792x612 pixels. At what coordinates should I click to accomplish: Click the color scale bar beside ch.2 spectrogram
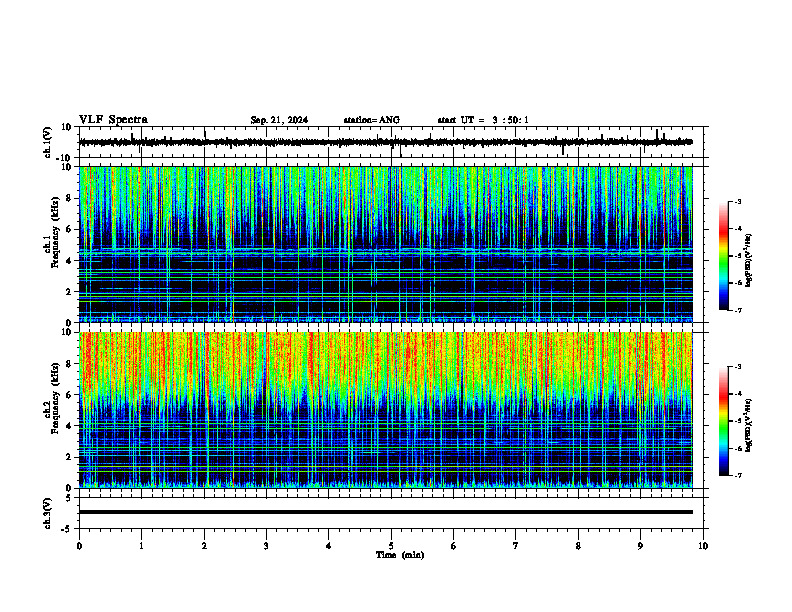tap(724, 421)
